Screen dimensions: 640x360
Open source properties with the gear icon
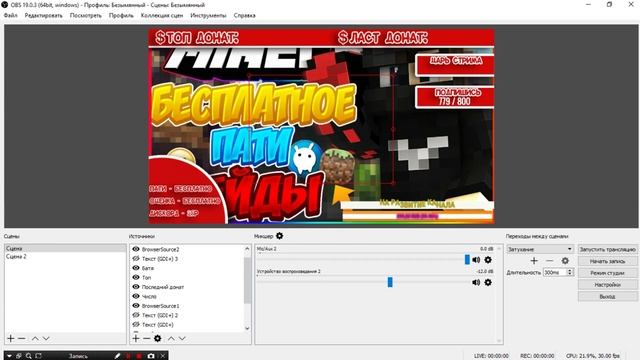coord(158,338)
